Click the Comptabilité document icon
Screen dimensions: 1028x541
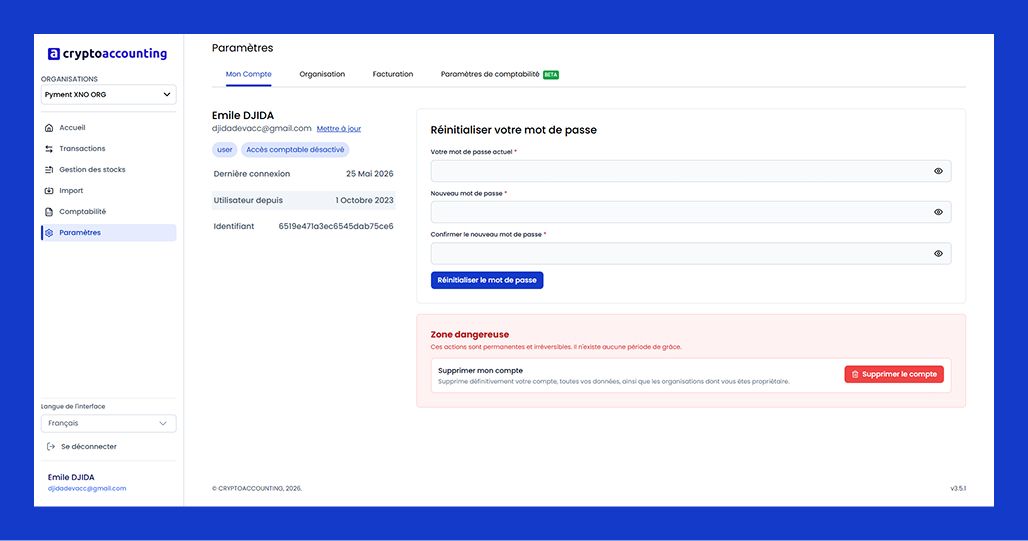tap(49, 212)
